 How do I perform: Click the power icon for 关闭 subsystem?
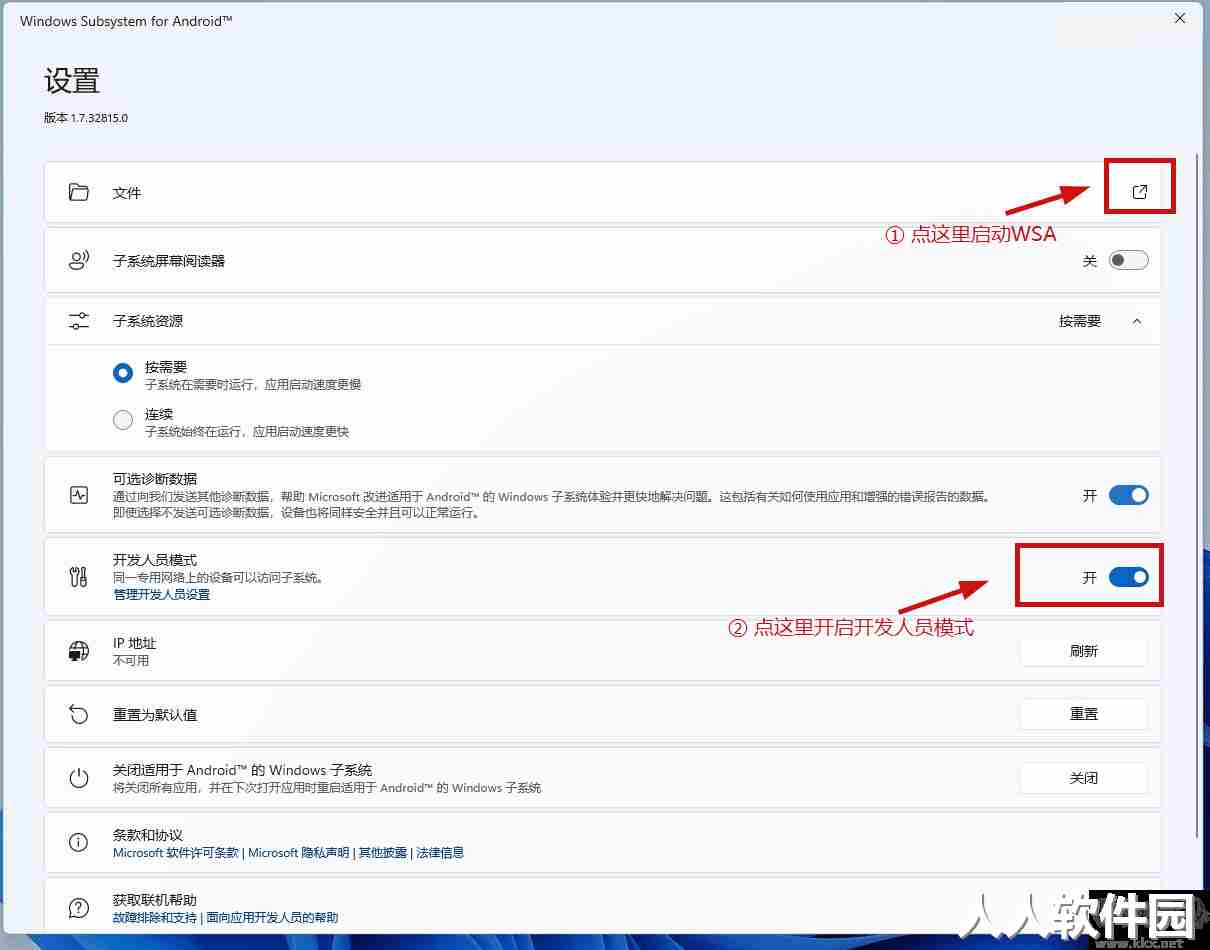pos(79,778)
